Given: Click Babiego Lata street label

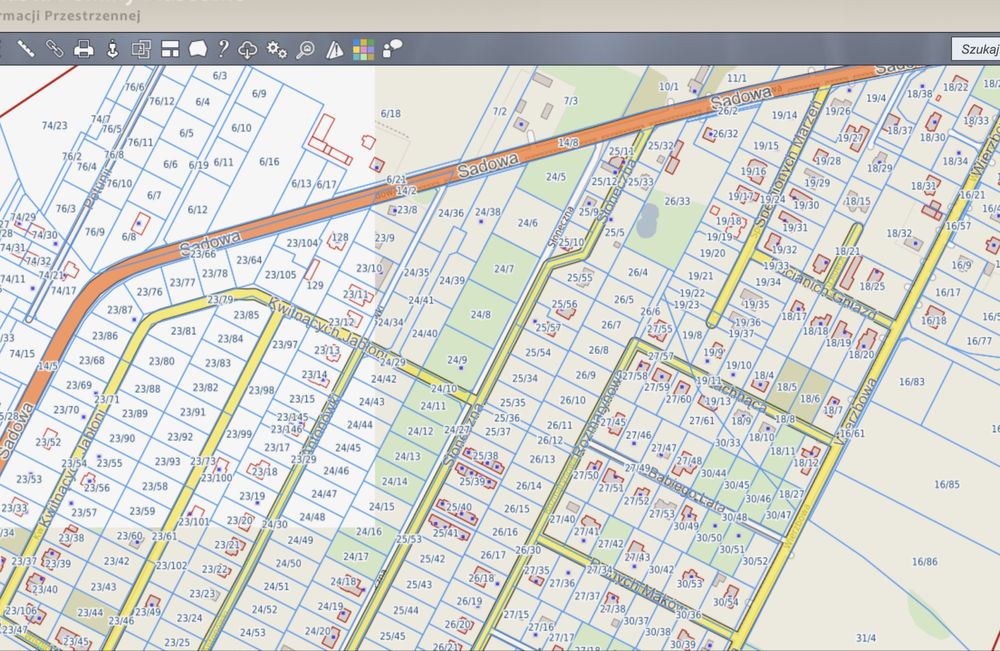Looking at the screenshot, I should (686, 489).
